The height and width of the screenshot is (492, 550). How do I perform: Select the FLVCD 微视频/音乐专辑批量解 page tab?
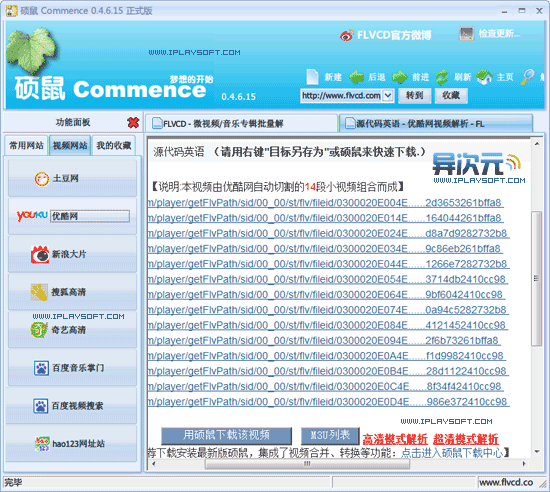[x=241, y=123]
